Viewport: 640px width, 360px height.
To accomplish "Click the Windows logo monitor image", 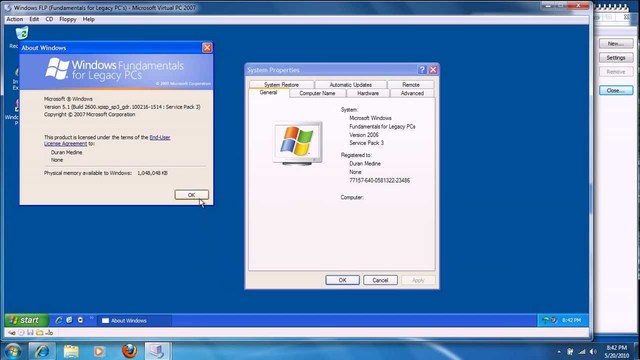I will click(x=298, y=143).
